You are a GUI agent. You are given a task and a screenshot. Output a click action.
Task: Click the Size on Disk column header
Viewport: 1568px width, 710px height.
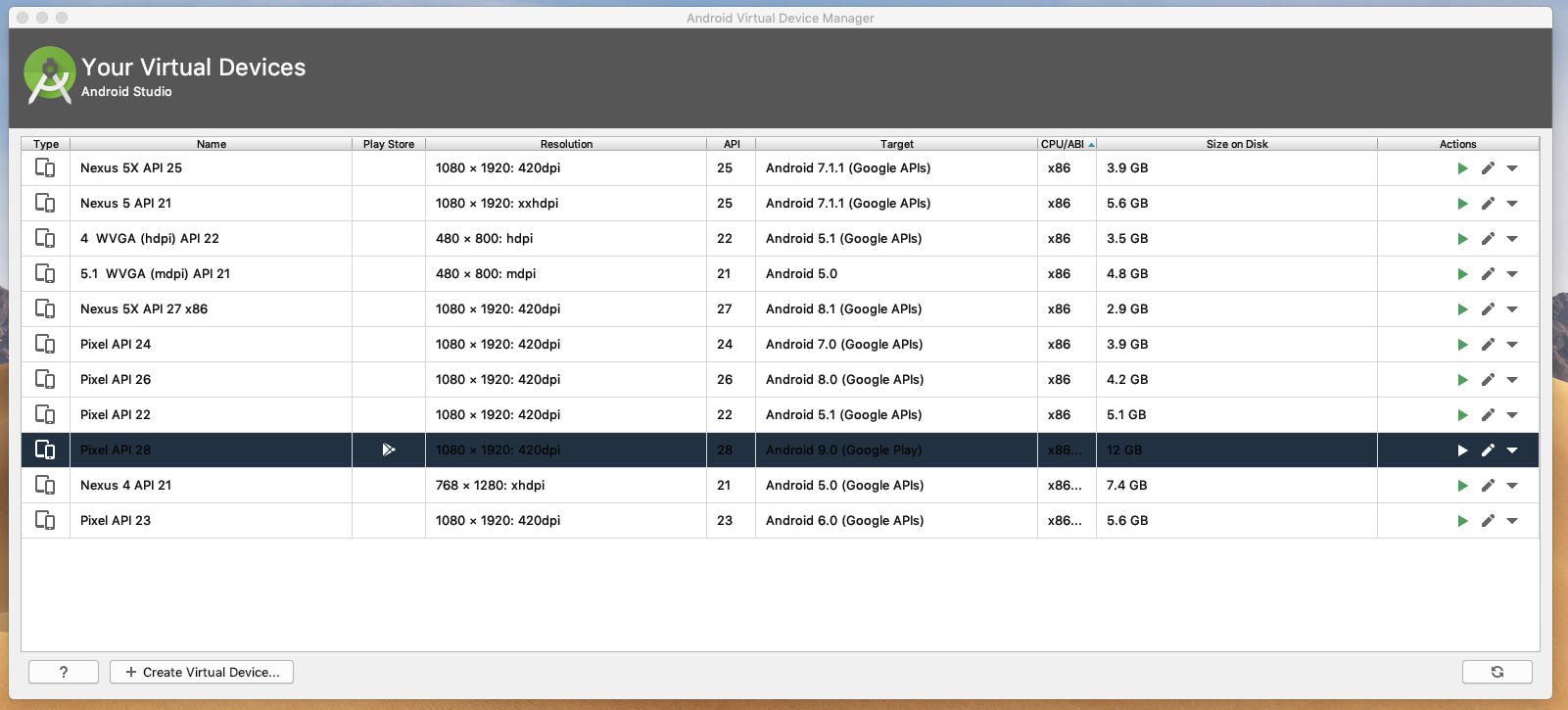(x=1236, y=144)
